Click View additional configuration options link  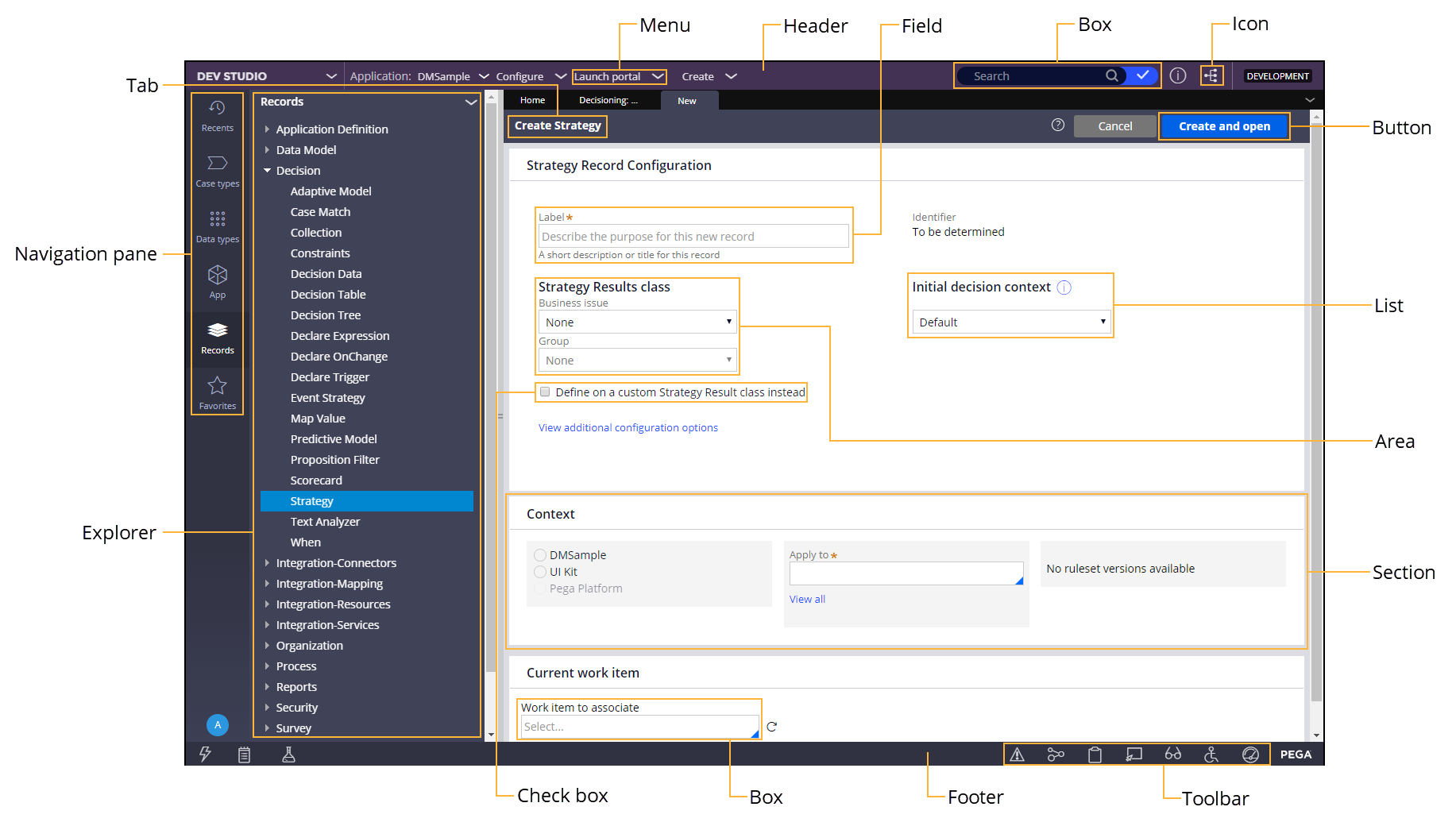(x=628, y=427)
